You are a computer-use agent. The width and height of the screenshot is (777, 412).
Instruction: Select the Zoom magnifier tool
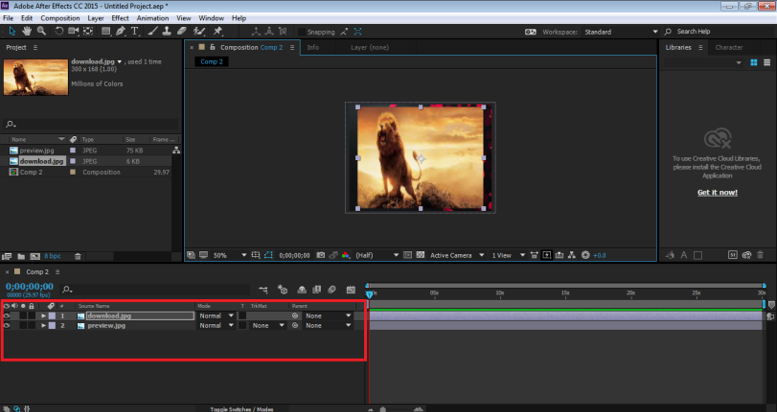(39, 31)
